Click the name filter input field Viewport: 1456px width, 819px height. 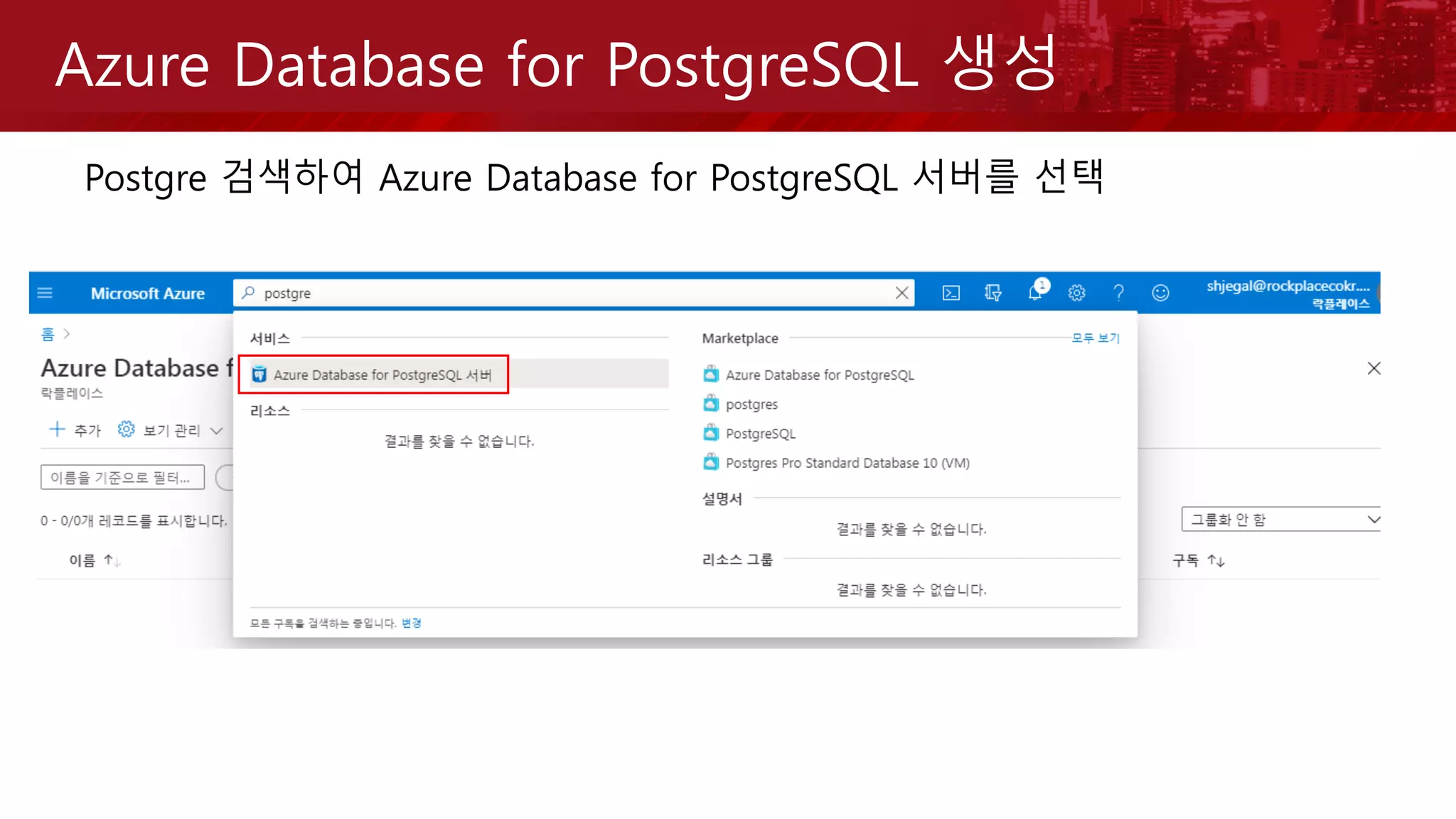[122, 477]
